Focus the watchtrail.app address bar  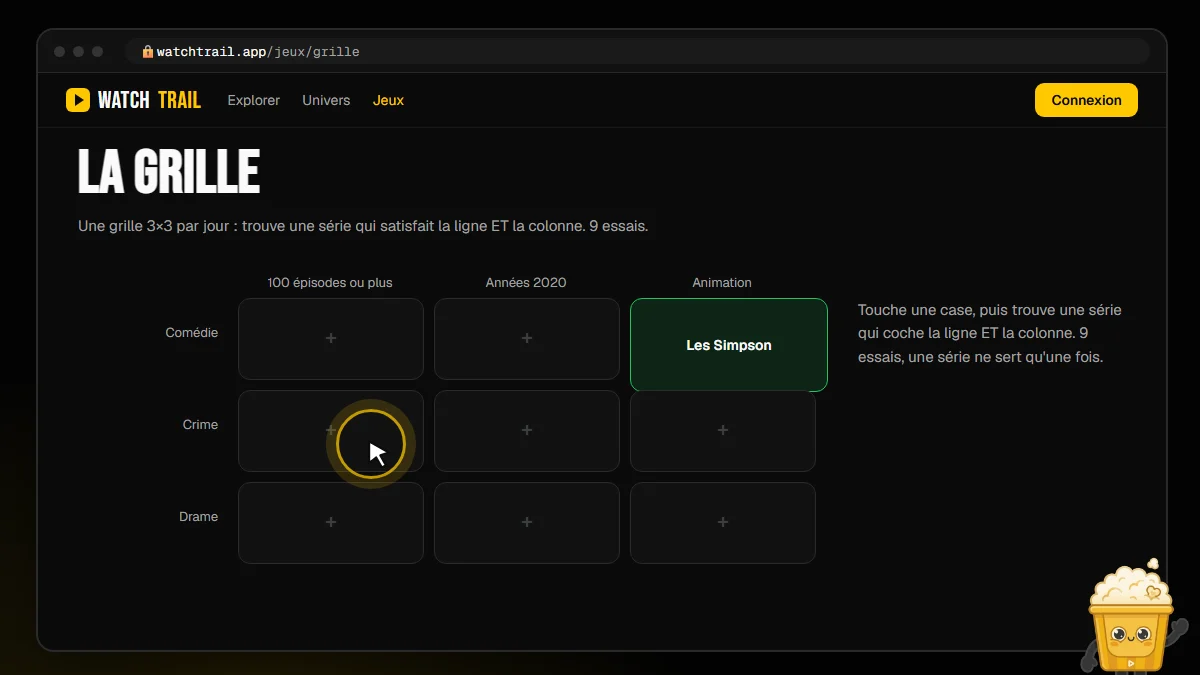(638, 51)
